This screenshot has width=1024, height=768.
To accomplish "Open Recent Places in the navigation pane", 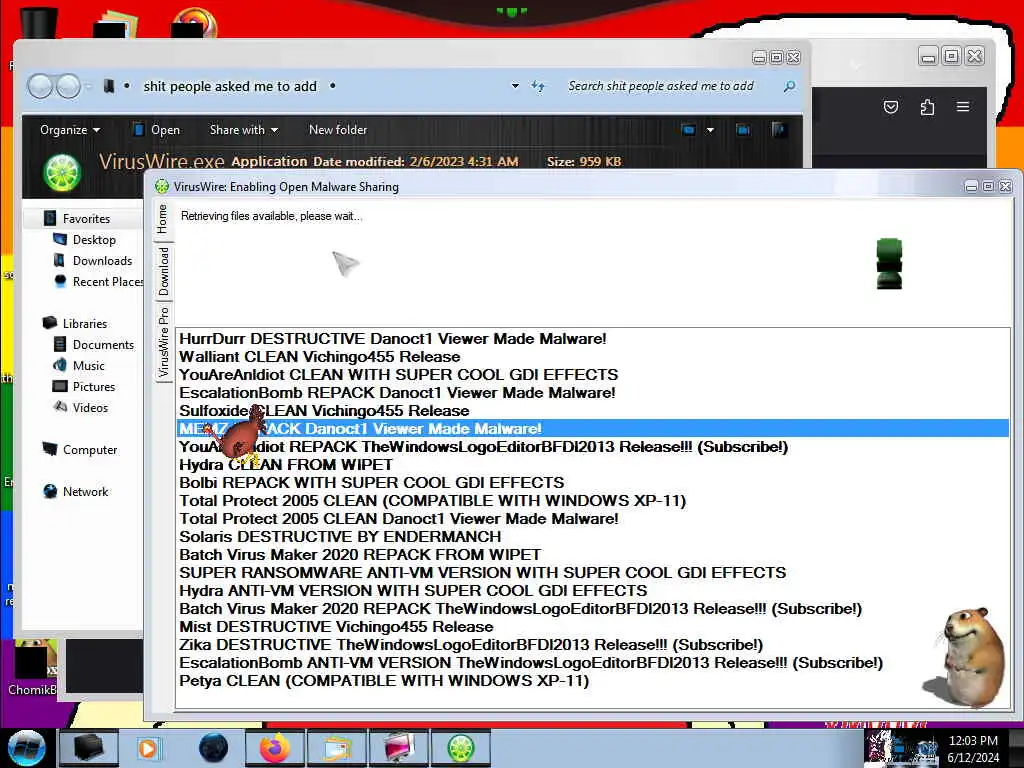I will [98, 281].
